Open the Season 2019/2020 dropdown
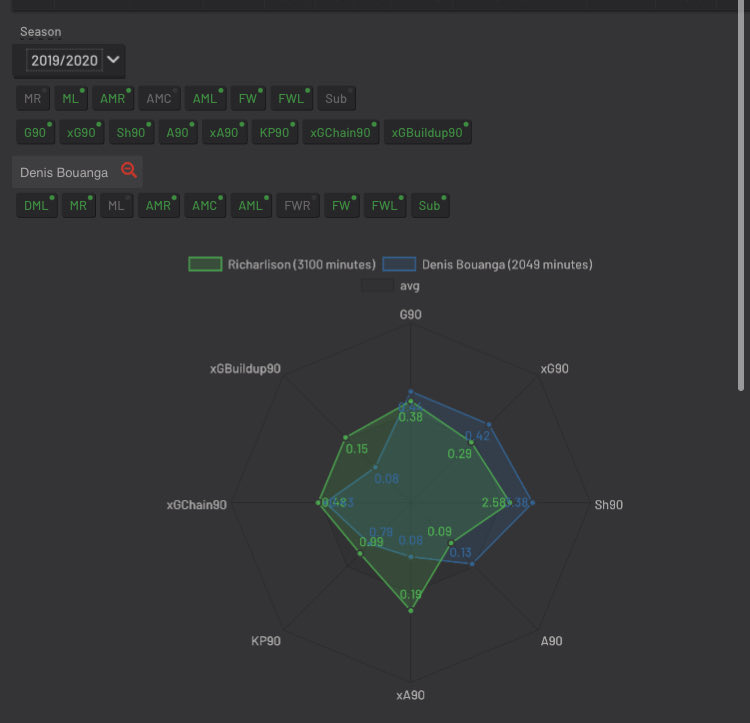The width and height of the screenshot is (750, 723). [x=69, y=61]
